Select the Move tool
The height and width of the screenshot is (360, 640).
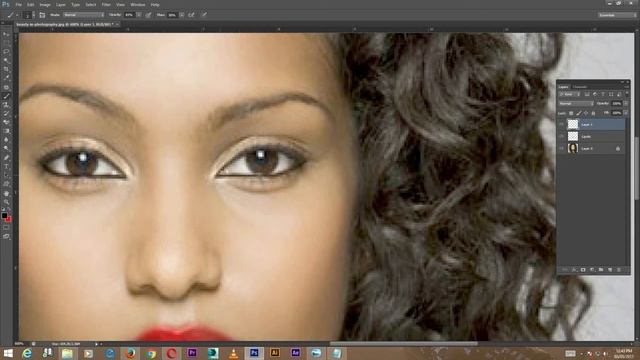coord(6,34)
